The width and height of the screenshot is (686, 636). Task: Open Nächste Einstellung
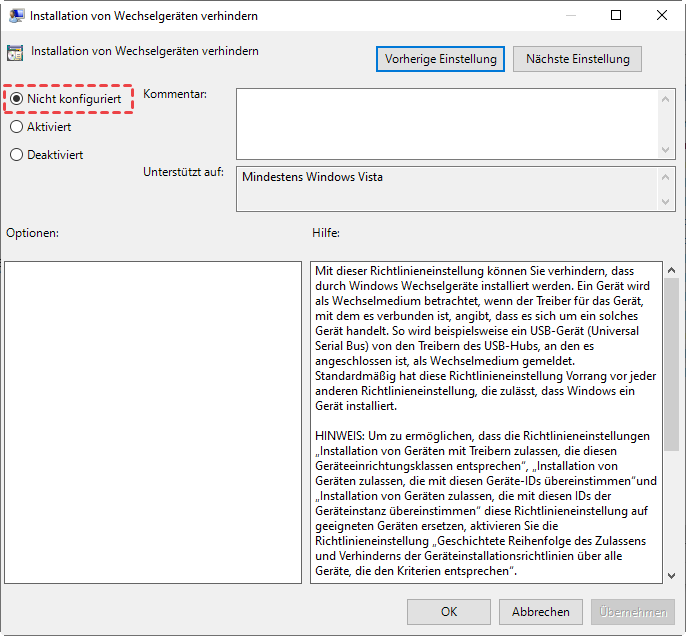[577, 59]
